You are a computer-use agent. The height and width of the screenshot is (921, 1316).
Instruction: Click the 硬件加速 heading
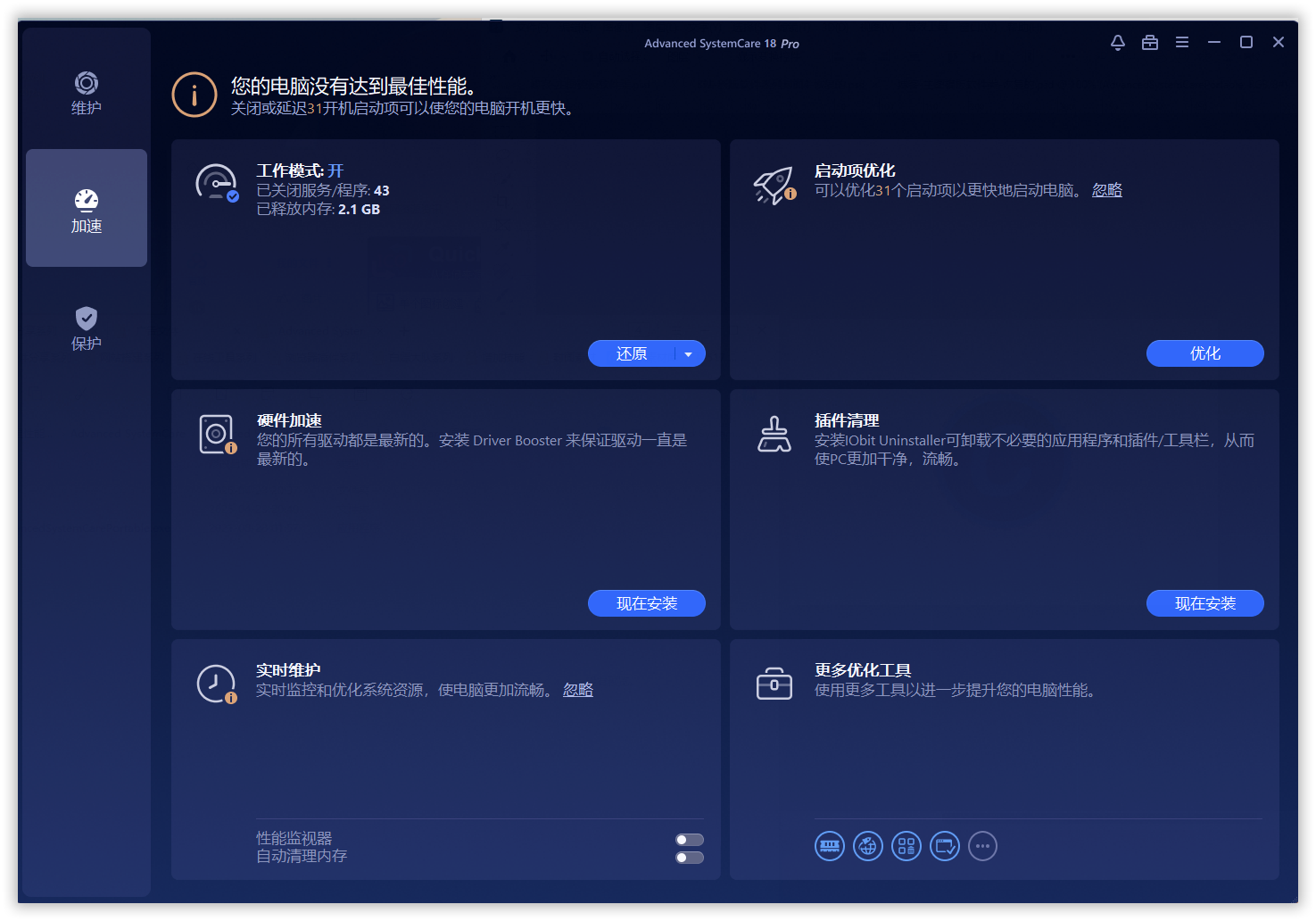pos(289,420)
